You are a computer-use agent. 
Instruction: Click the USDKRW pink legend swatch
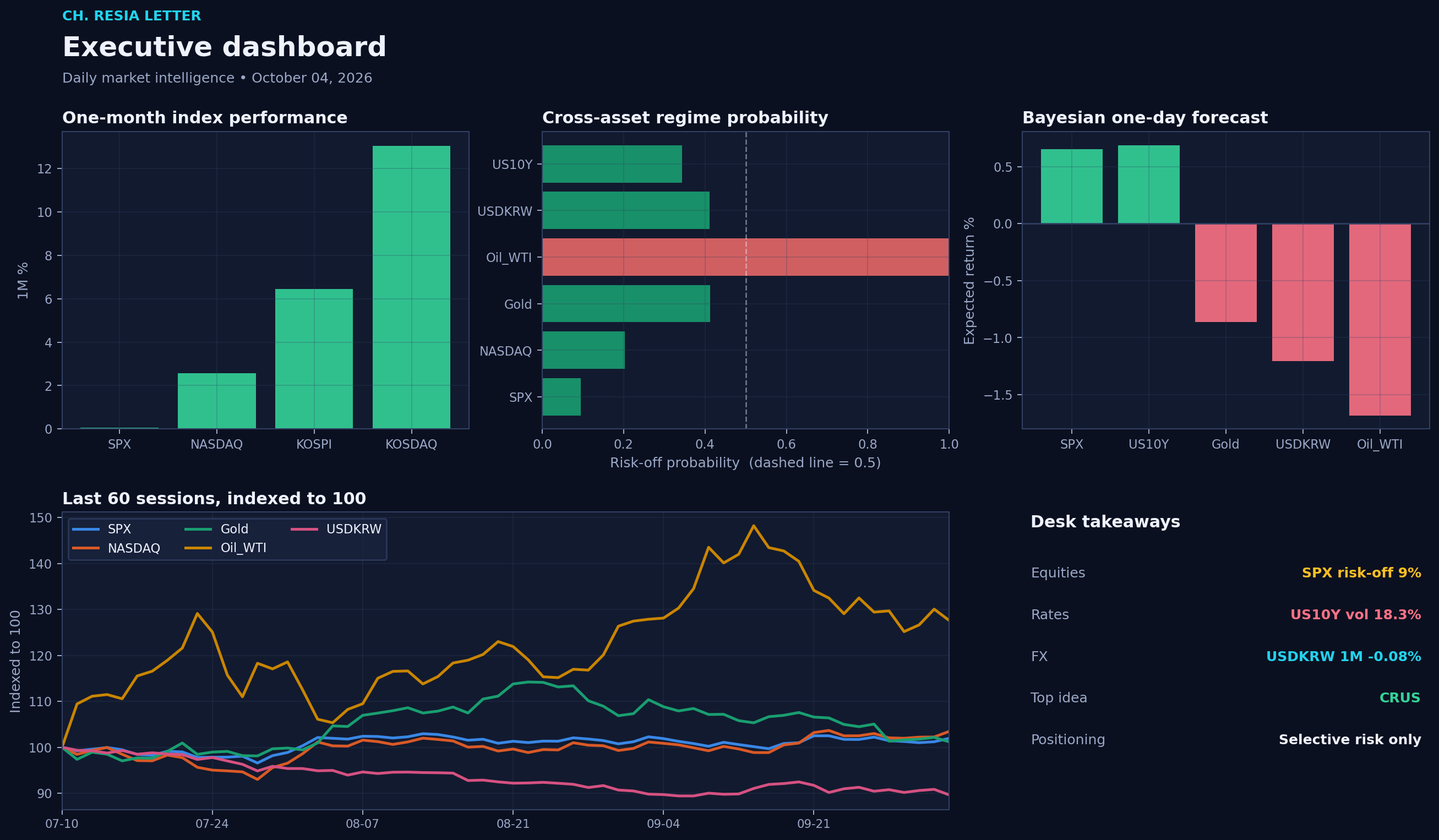(x=304, y=530)
